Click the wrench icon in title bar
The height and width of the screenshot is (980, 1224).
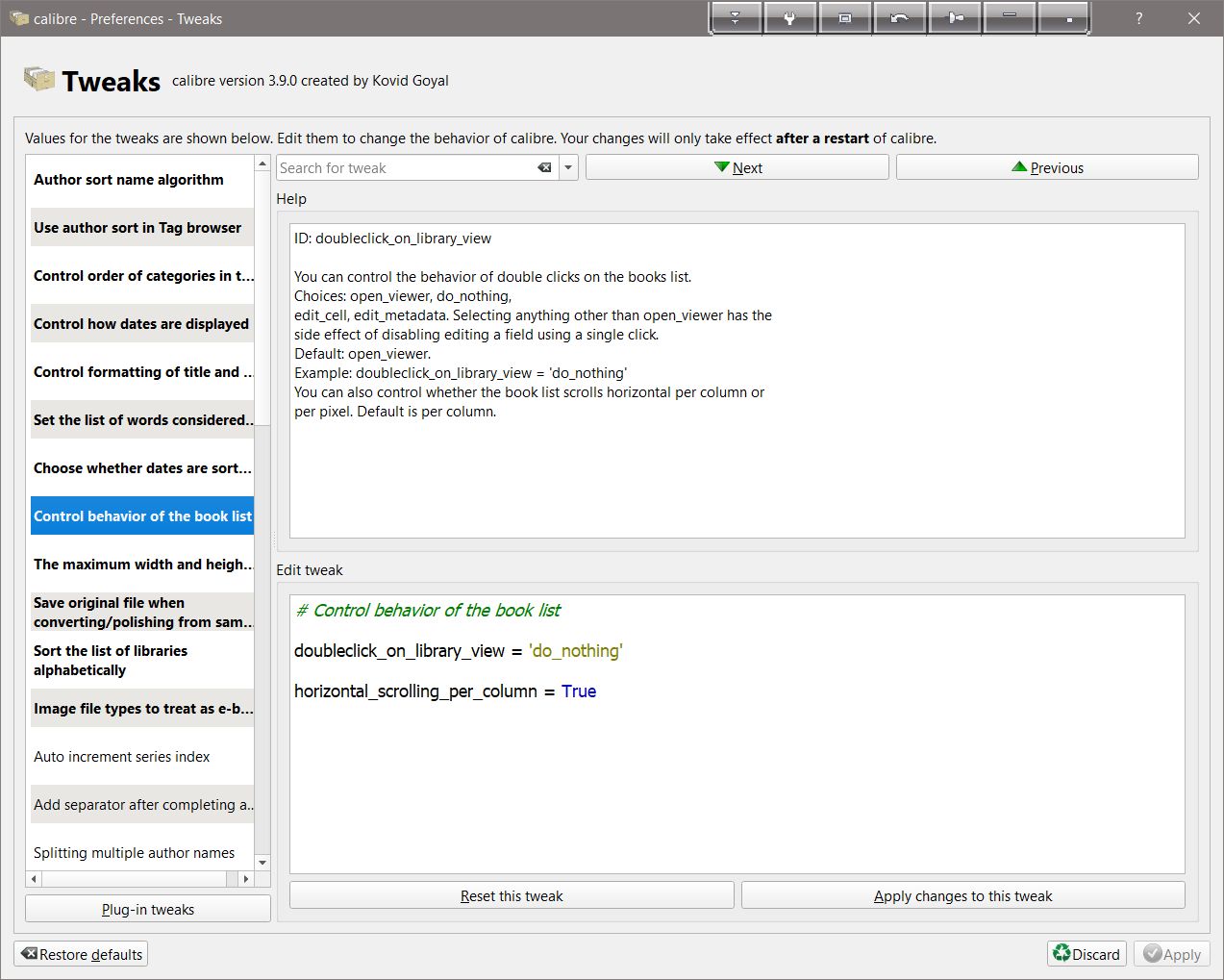point(789,18)
